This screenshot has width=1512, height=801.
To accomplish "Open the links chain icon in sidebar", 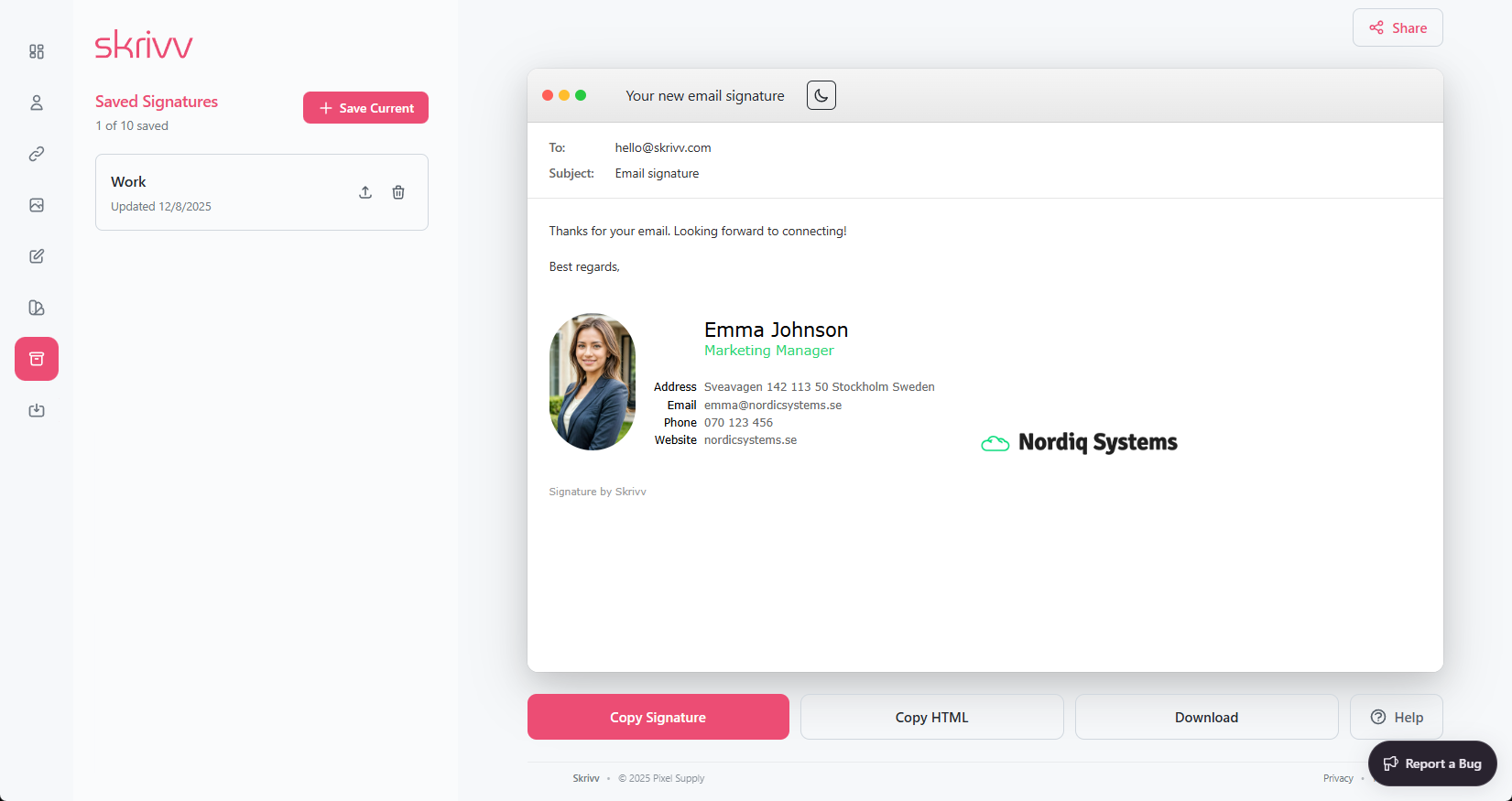I will click(37, 154).
